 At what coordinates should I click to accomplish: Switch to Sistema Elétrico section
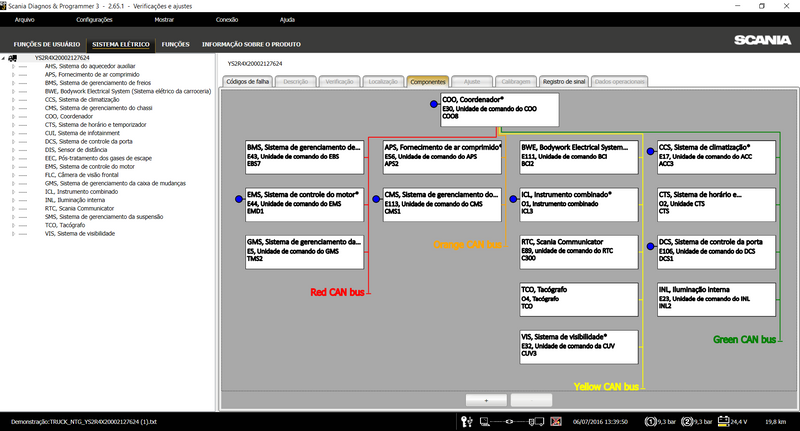coord(121,44)
